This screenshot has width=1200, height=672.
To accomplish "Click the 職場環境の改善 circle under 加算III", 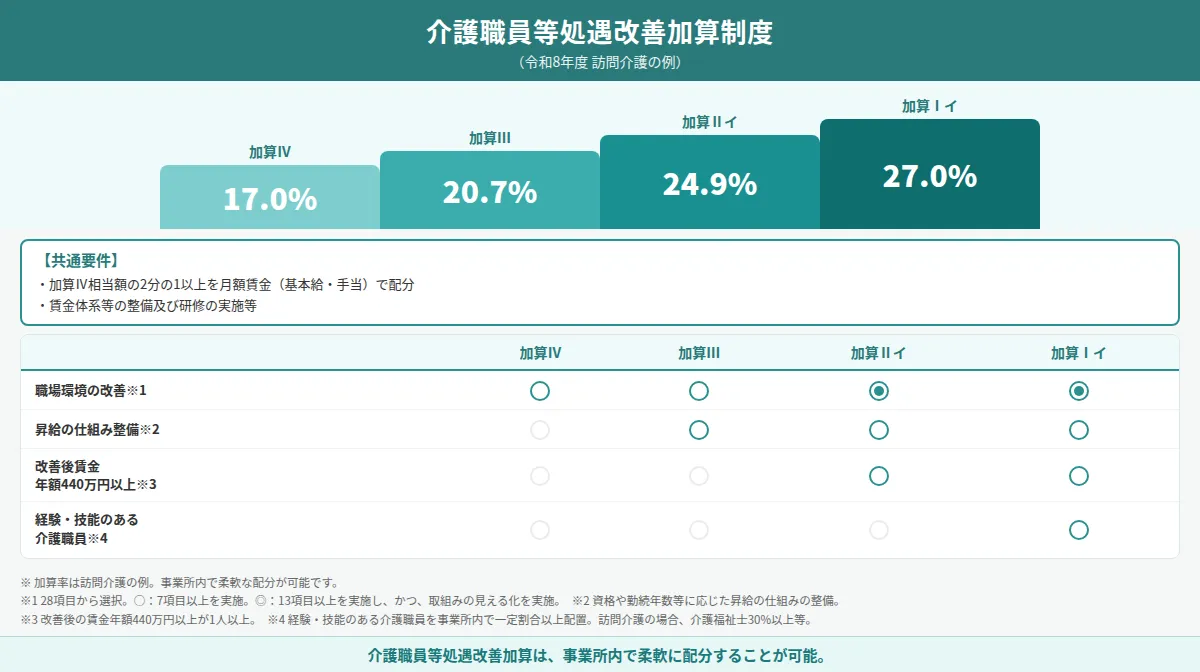I will tap(699, 391).
